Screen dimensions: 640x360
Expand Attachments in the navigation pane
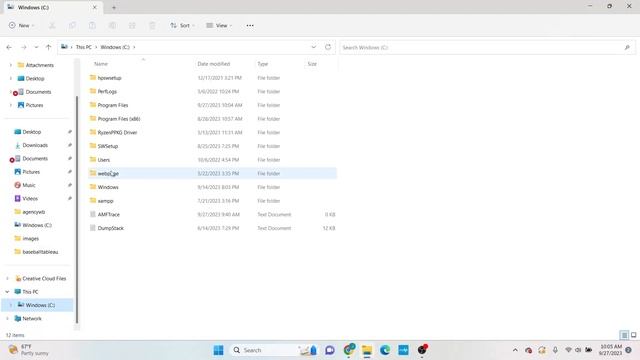(11, 65)
